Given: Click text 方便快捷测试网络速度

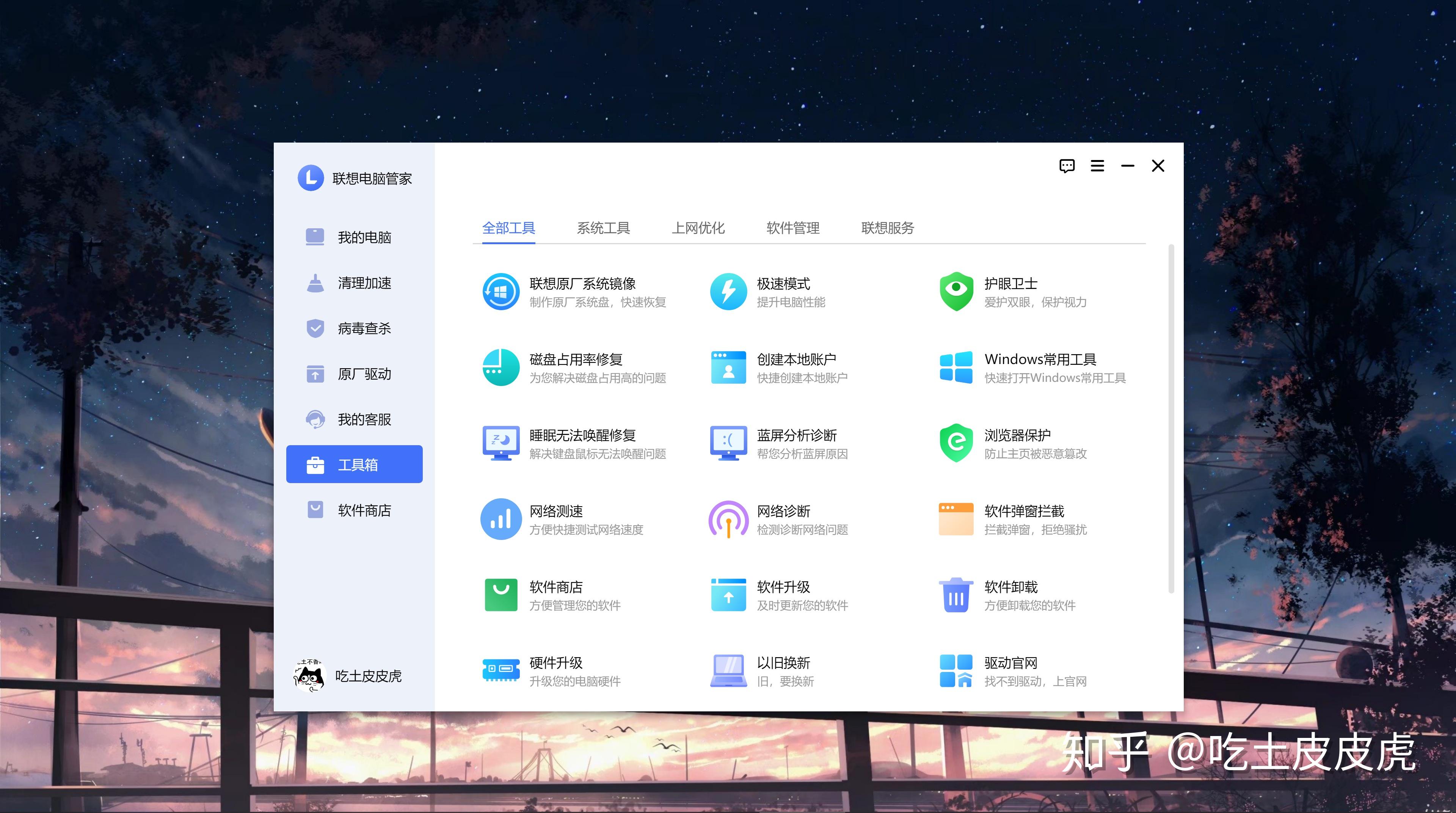Looking at the screenshot, I should pos(586,529).
